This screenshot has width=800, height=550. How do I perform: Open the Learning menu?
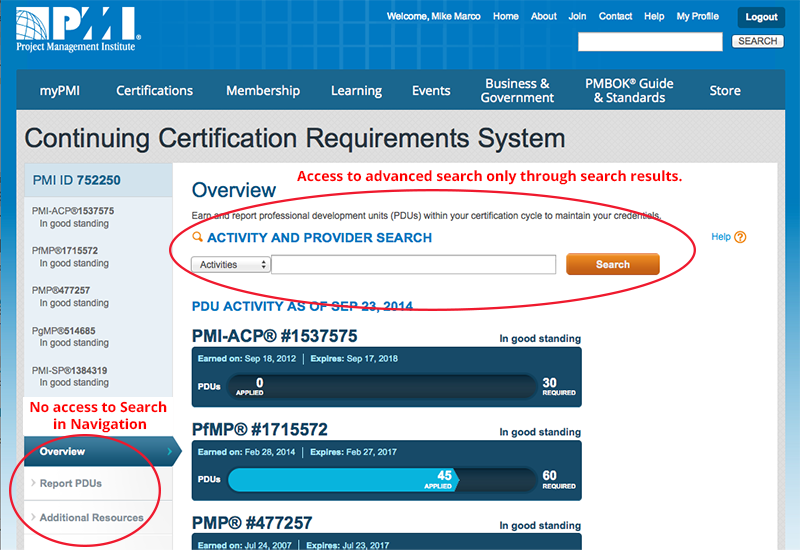pos(356,91)
